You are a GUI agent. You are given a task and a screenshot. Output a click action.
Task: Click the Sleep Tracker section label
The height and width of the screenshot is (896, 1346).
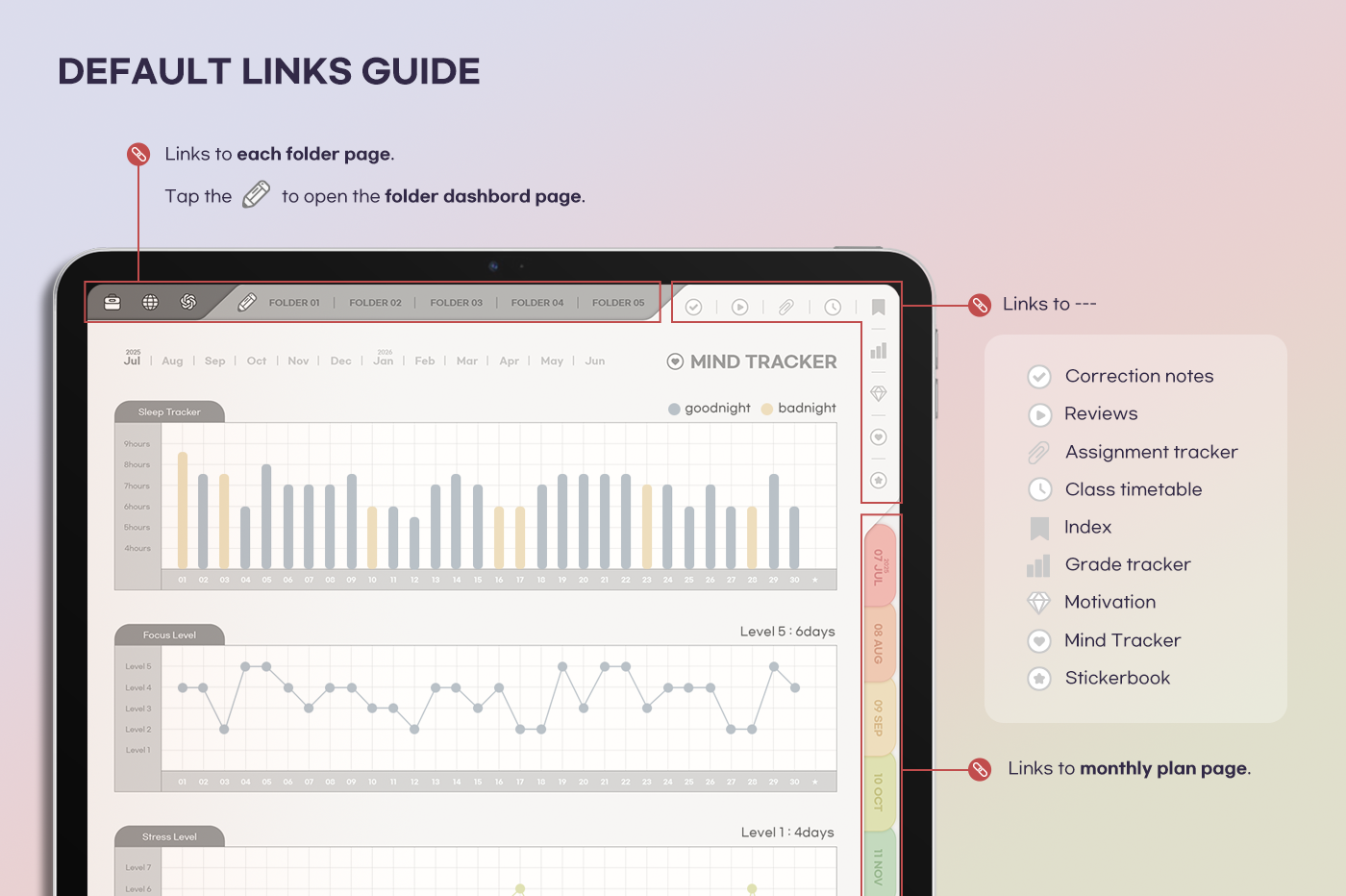pos(169,412)
